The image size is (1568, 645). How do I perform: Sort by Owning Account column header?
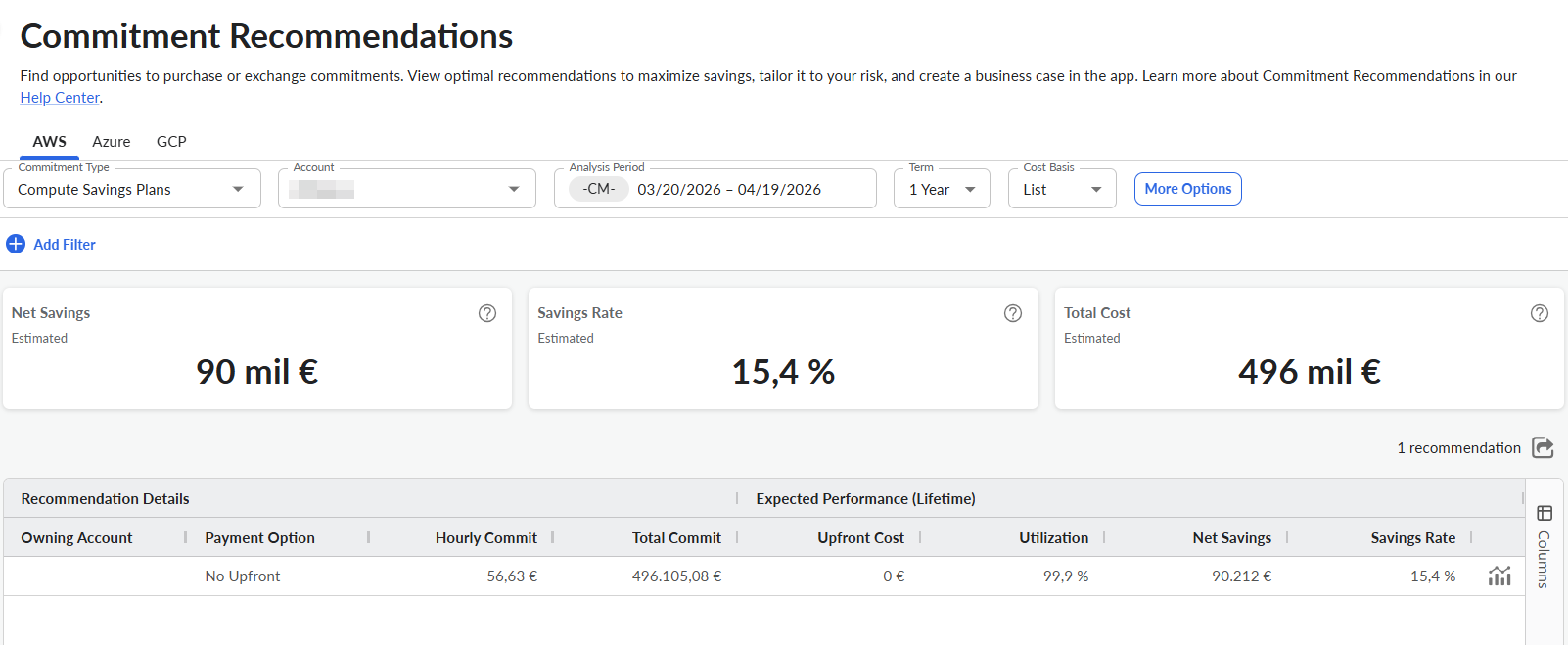pos(76,537)
